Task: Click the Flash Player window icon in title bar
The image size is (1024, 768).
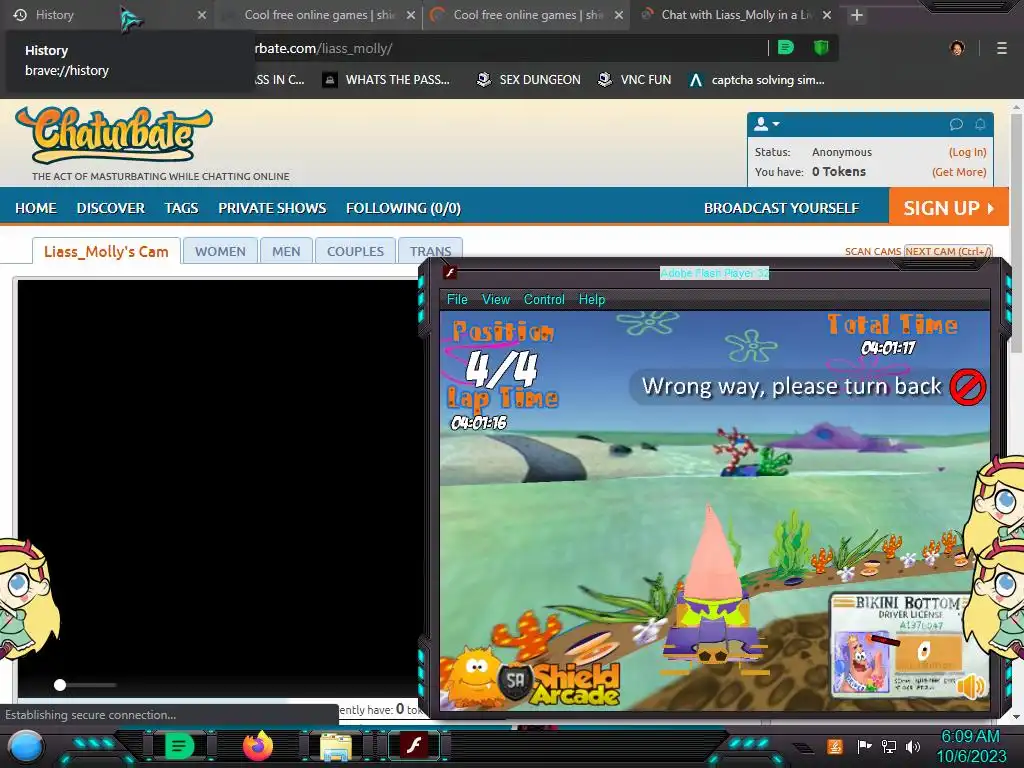Action: (449, 272)
